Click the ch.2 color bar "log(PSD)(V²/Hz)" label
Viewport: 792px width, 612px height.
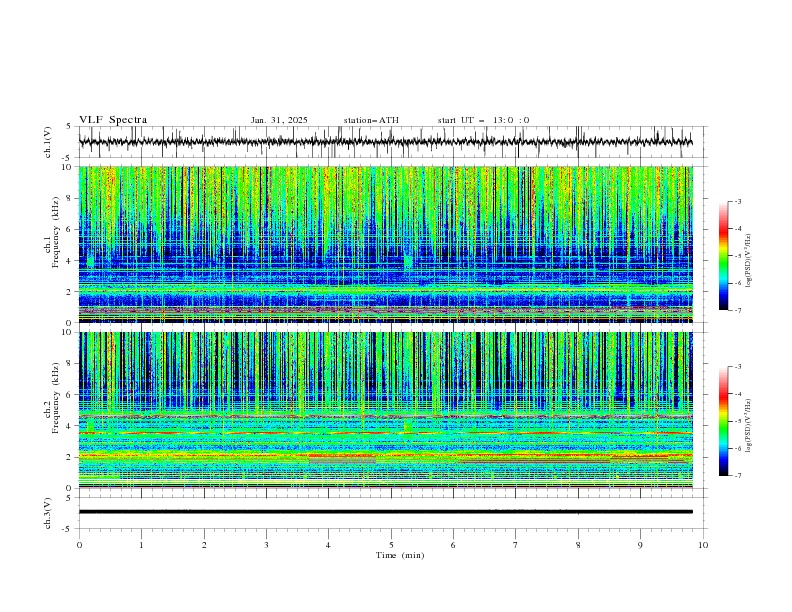[749, 423]
